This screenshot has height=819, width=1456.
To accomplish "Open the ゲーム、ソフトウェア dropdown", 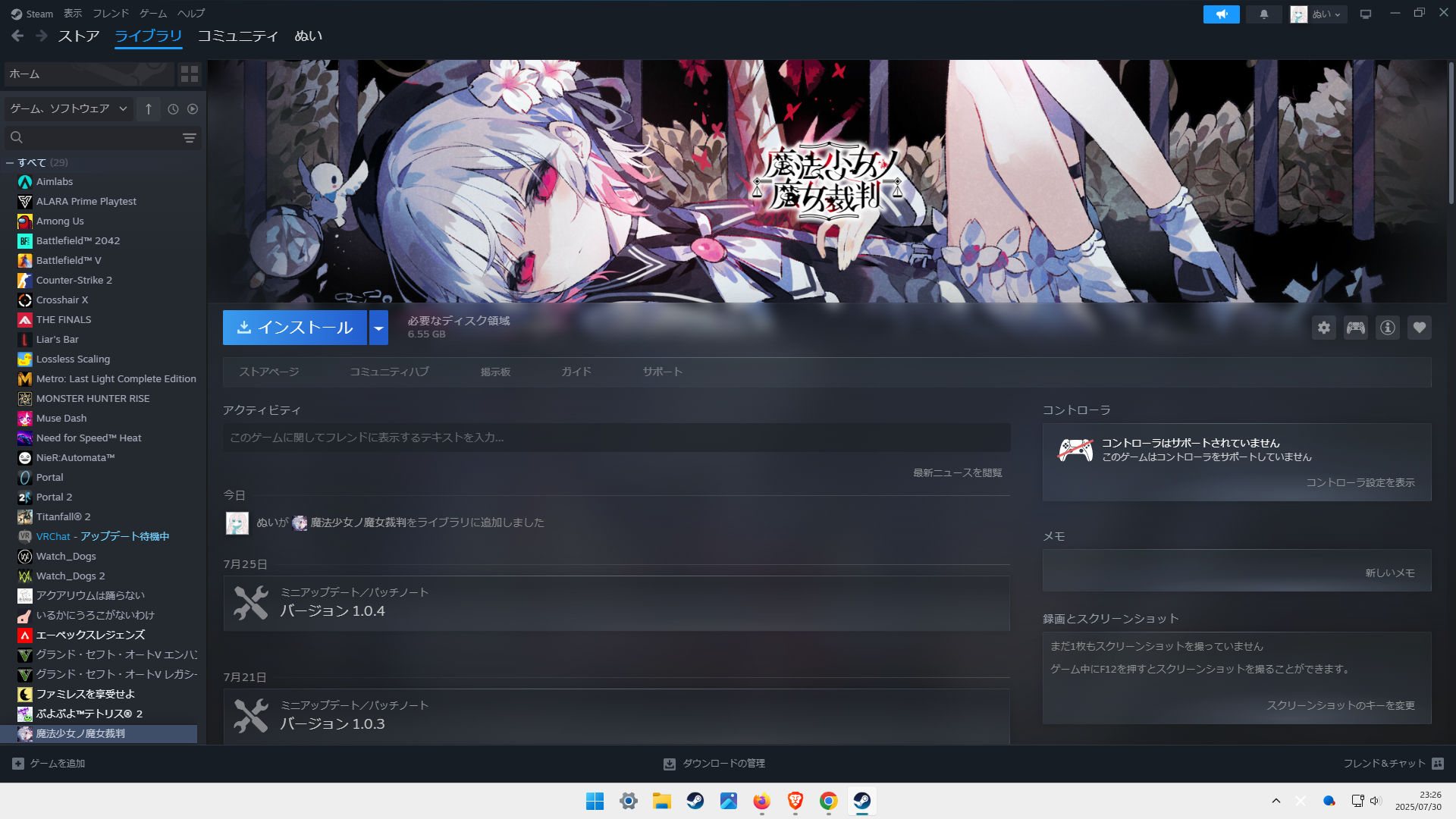I will tap(68, 109).
